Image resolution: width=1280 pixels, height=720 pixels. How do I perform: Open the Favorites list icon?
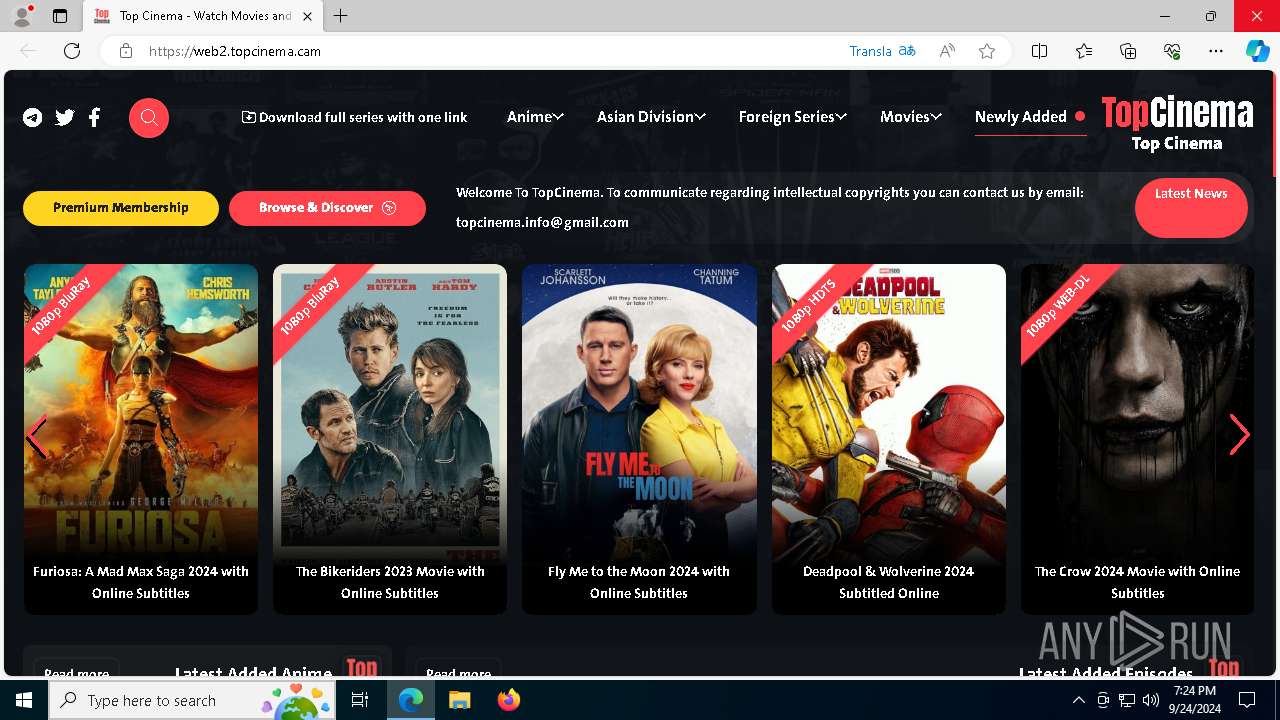click(x=1084, y=51)
